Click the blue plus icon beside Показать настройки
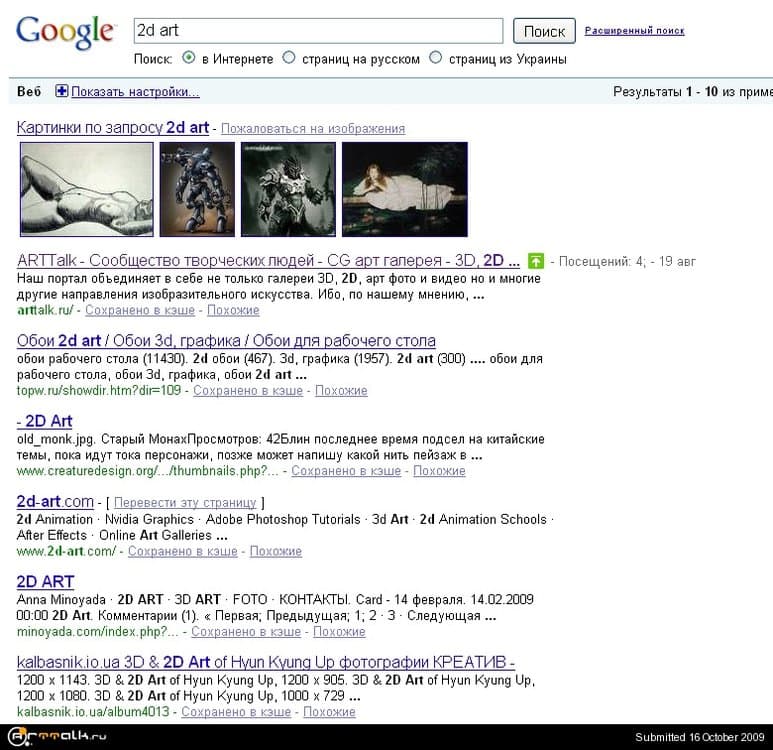 [62, 91]
